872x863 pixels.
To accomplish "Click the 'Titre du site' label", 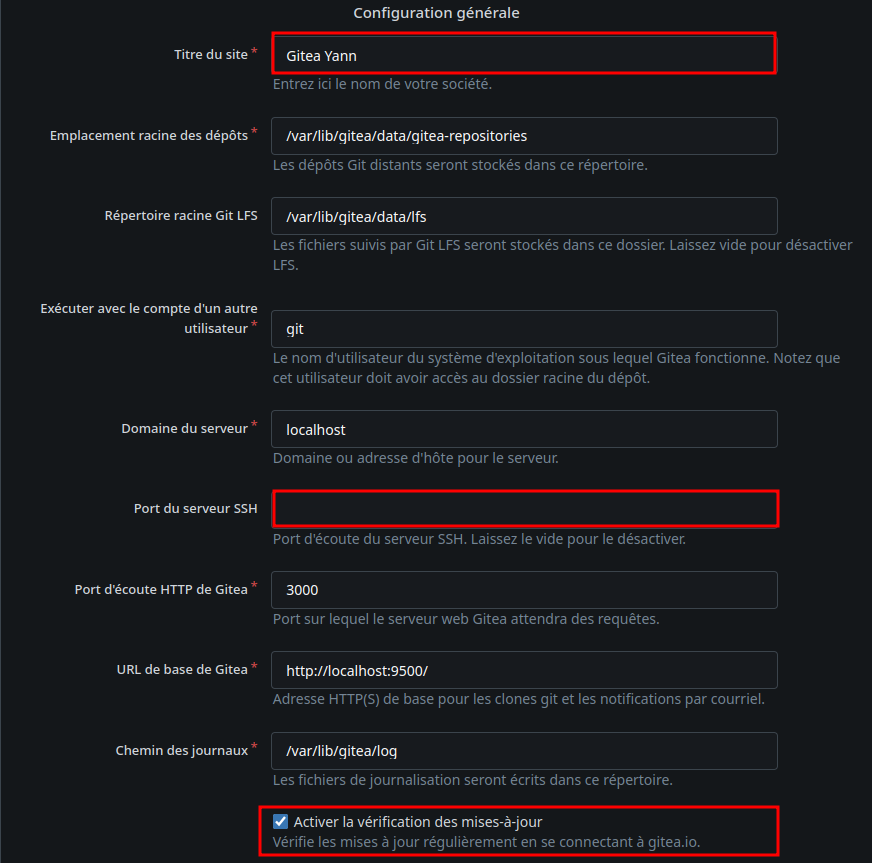I will (210, 54).
